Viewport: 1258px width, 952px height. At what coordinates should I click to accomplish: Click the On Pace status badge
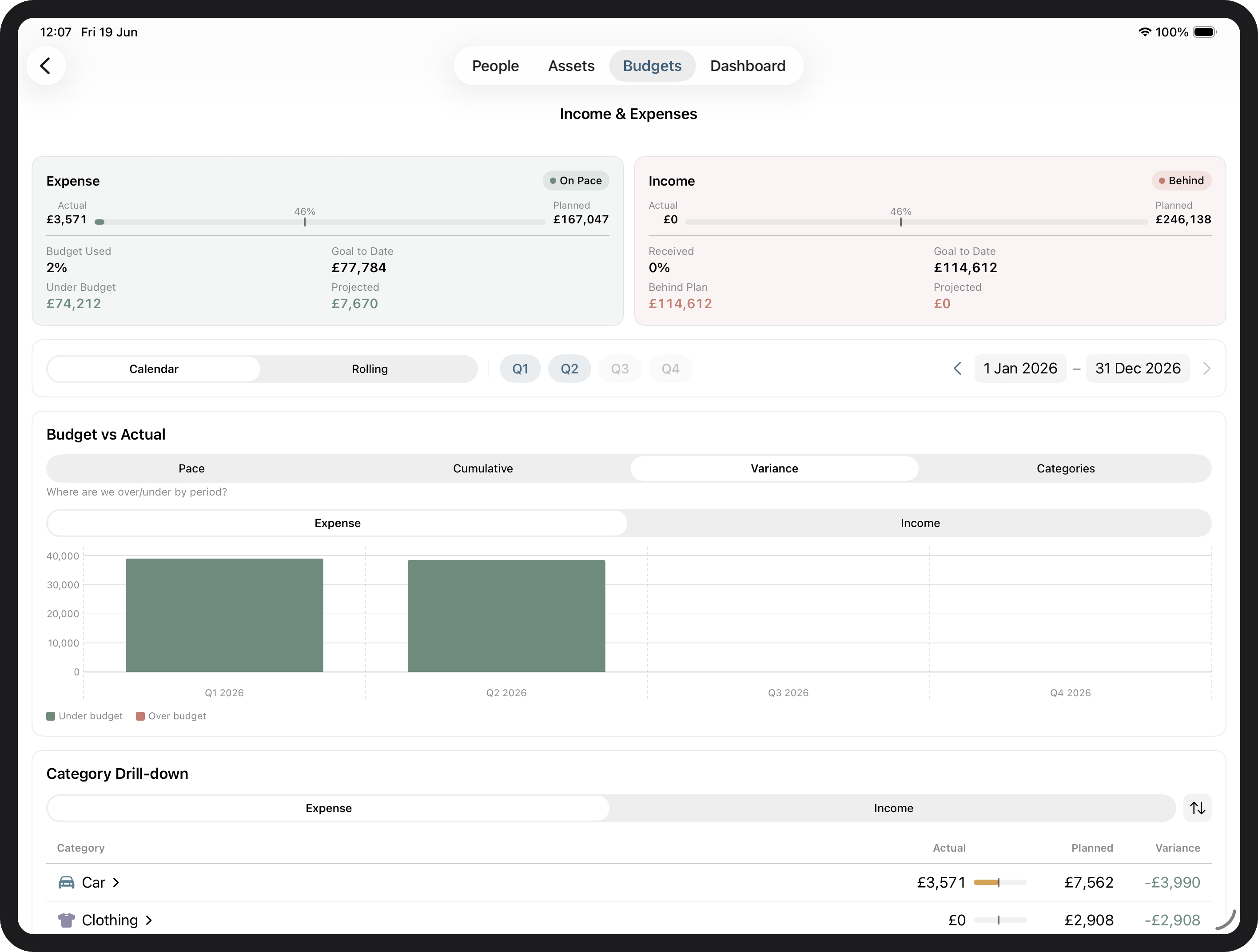[x=576, y=181]
